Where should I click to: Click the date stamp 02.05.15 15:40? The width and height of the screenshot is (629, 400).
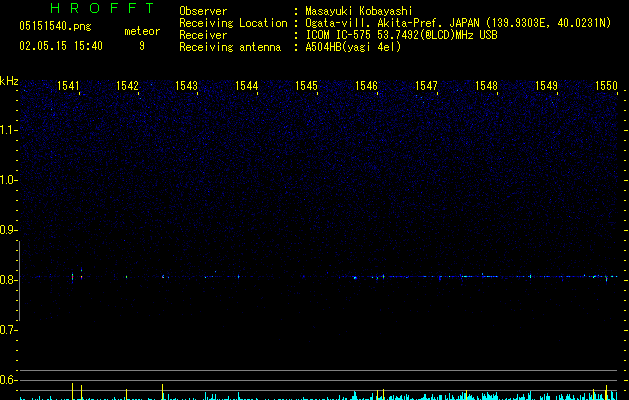click(61, 46)
